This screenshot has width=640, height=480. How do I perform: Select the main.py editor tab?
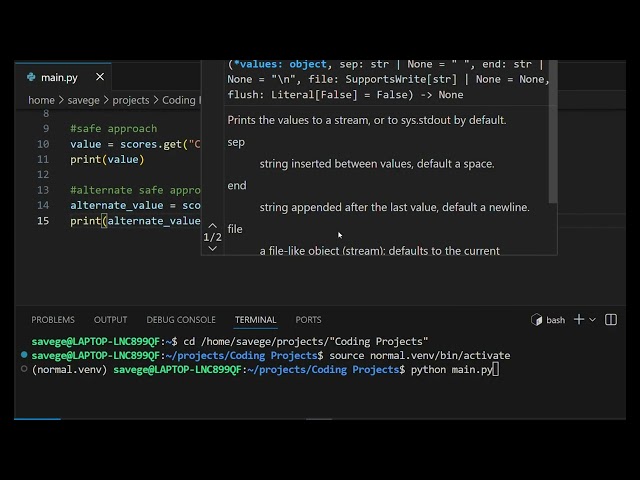pos(62,77)
